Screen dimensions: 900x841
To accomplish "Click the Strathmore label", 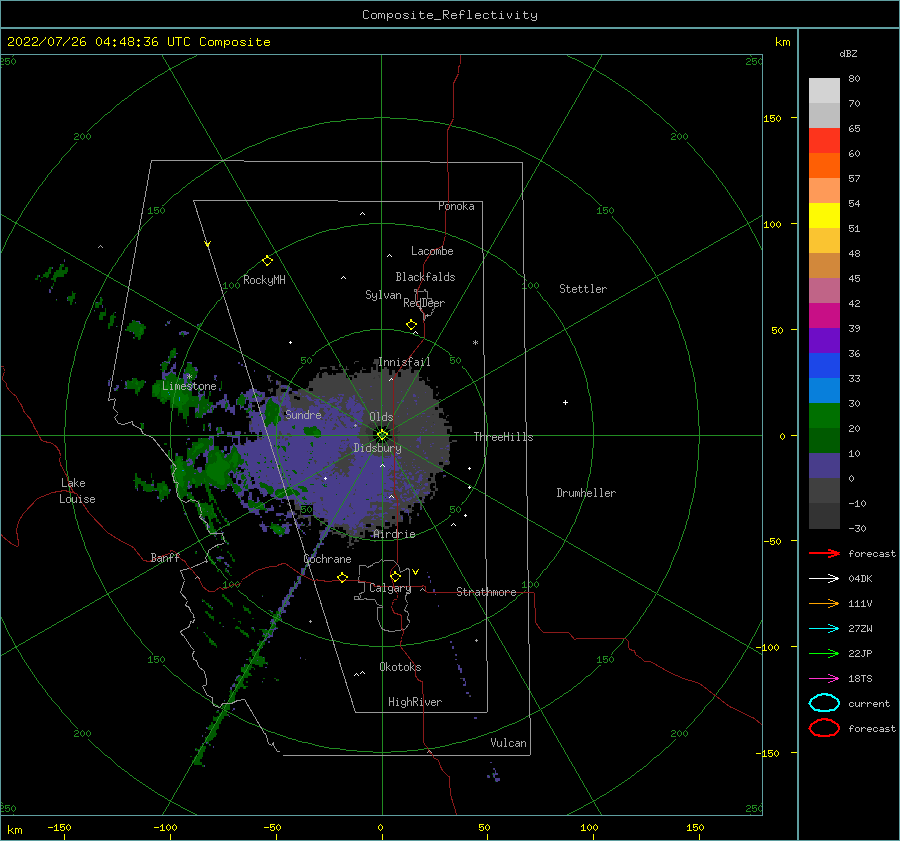I will [x=486, y=592].
